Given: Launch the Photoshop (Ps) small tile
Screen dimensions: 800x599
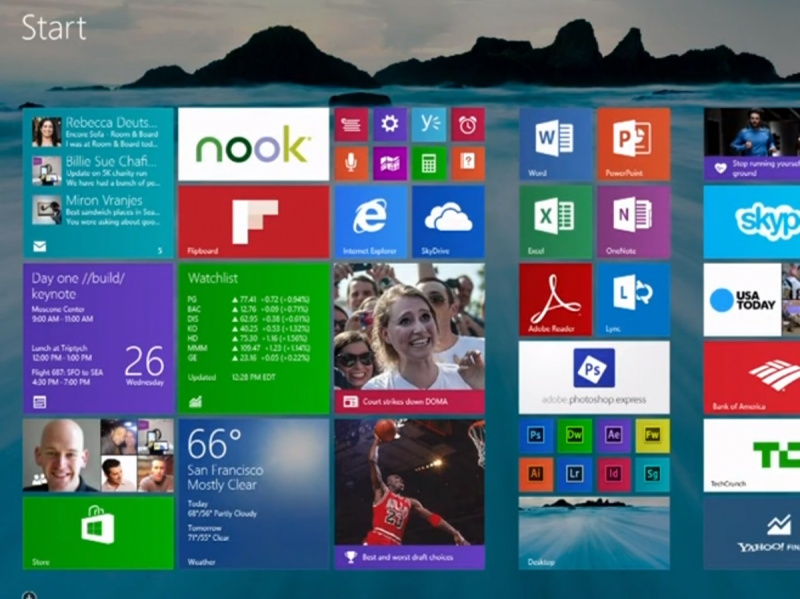Looking at the screenshot, I should pyautogui.click(x=536, y=436).
